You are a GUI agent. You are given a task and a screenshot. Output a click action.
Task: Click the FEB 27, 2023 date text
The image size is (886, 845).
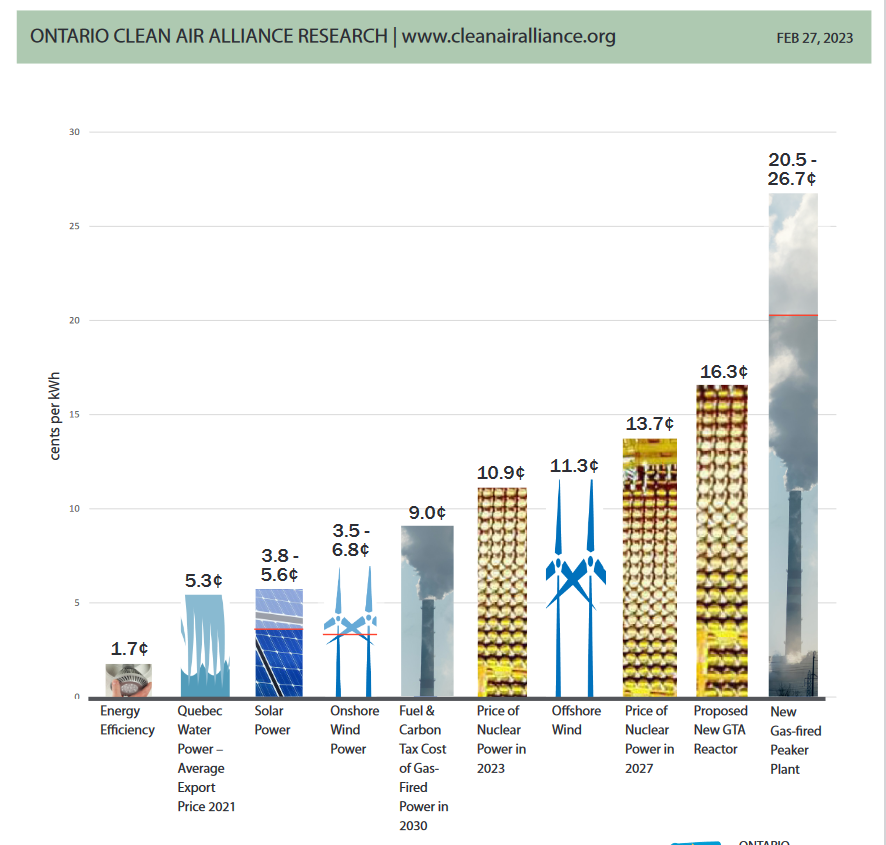point(814,38)
